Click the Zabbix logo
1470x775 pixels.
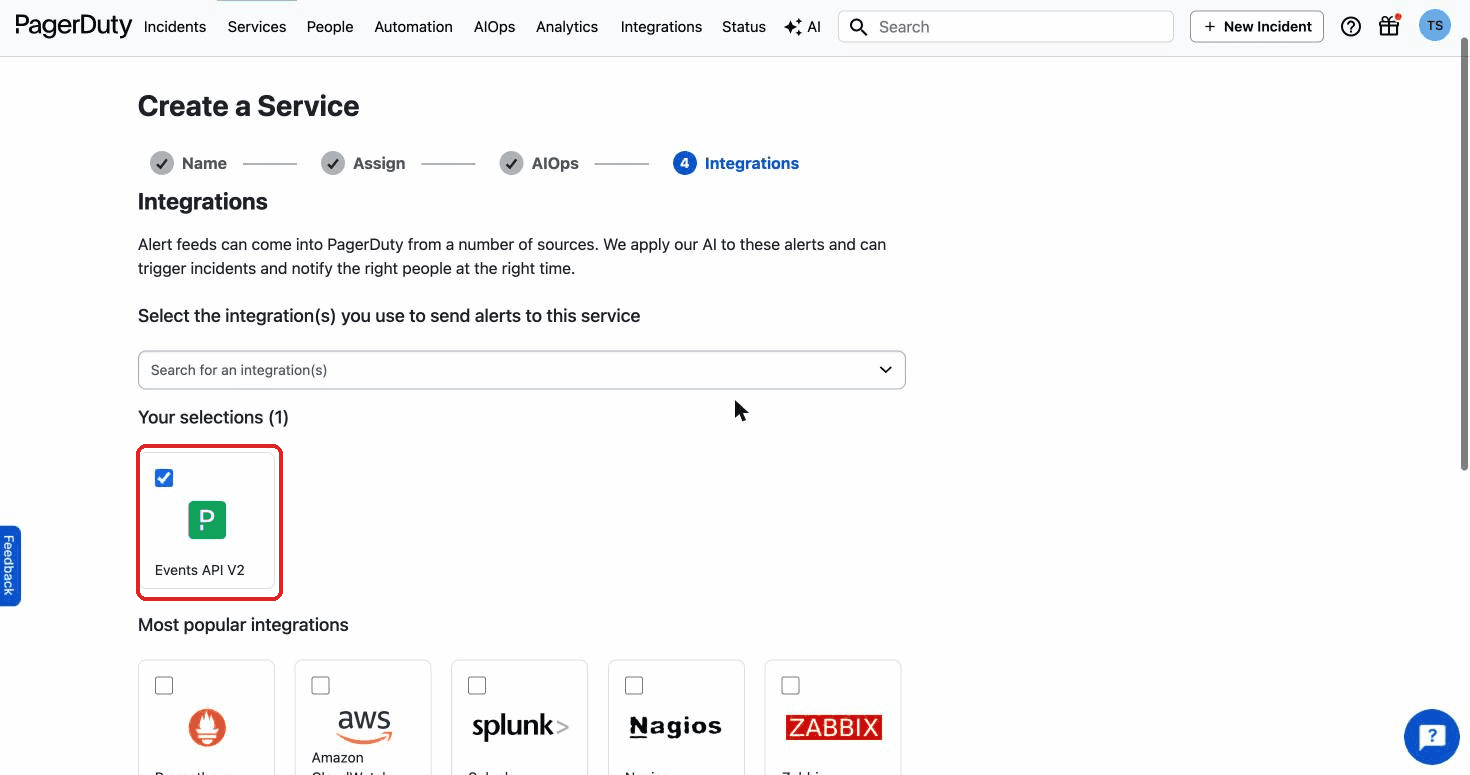[833, 727]
